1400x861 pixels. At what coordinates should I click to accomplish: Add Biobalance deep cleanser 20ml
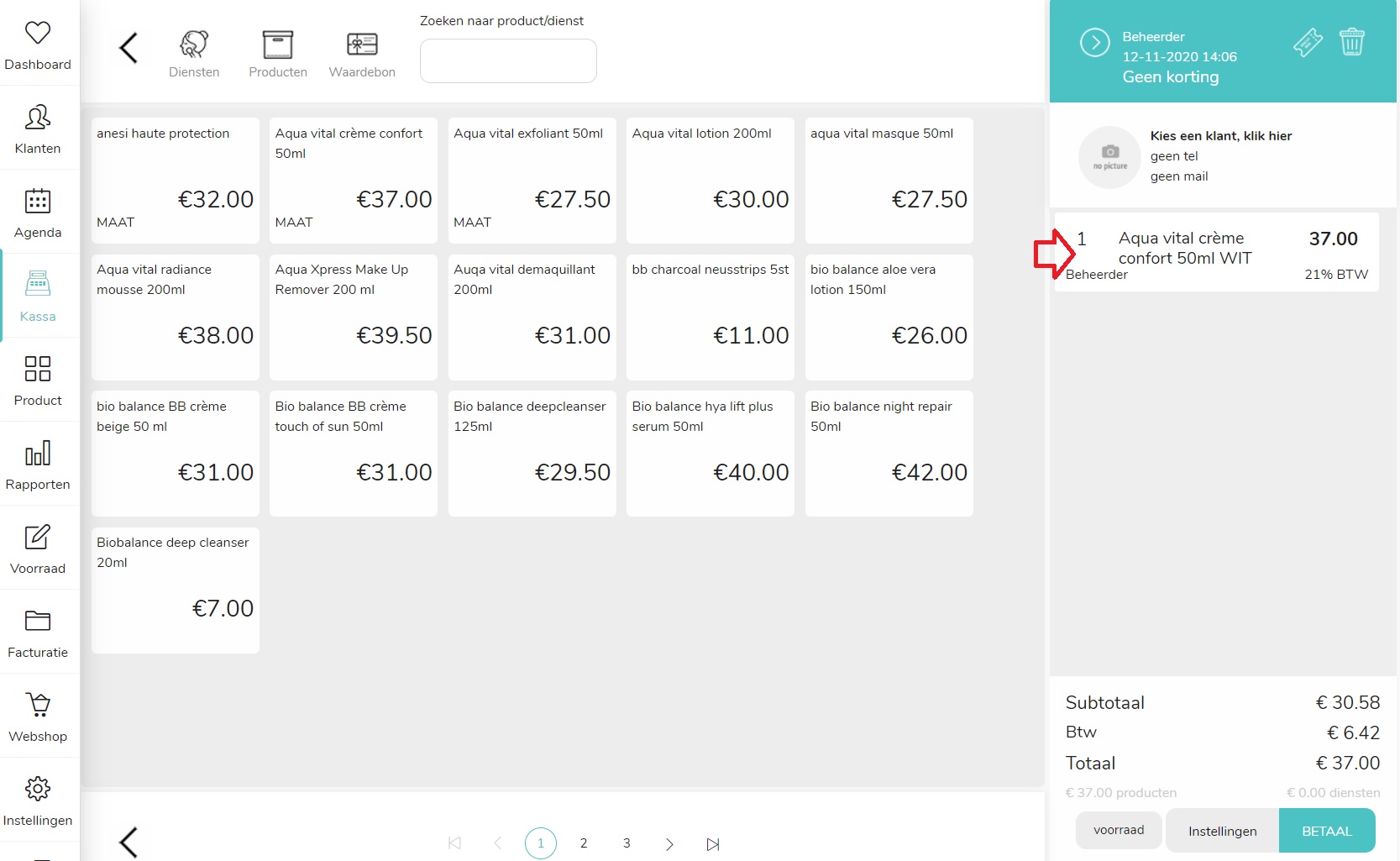(176, 591)
